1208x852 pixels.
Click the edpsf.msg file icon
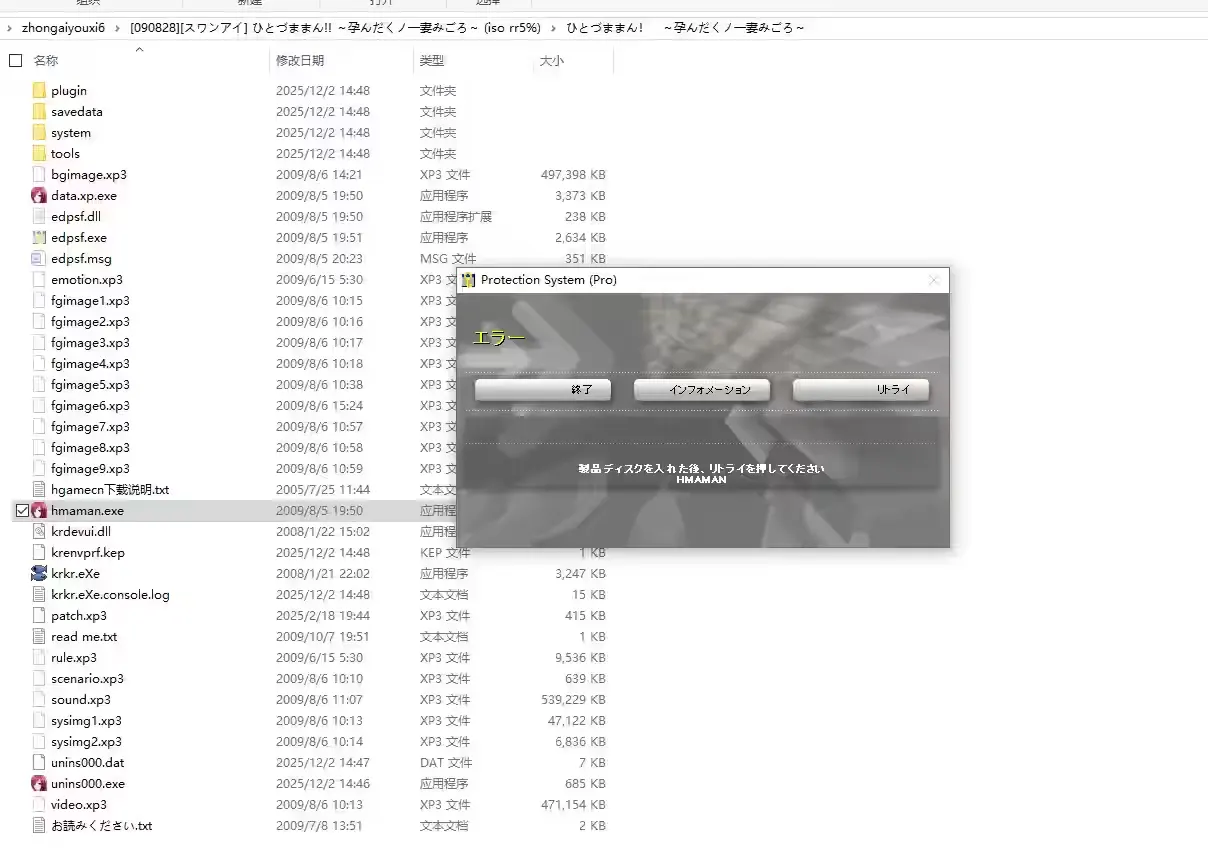[x=39, y=258]
